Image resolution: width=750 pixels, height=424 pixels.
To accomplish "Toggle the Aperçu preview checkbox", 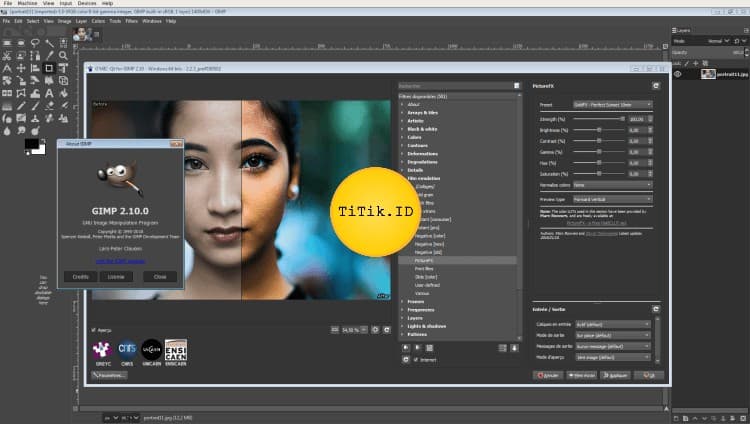I will click(x=95, y=329).
